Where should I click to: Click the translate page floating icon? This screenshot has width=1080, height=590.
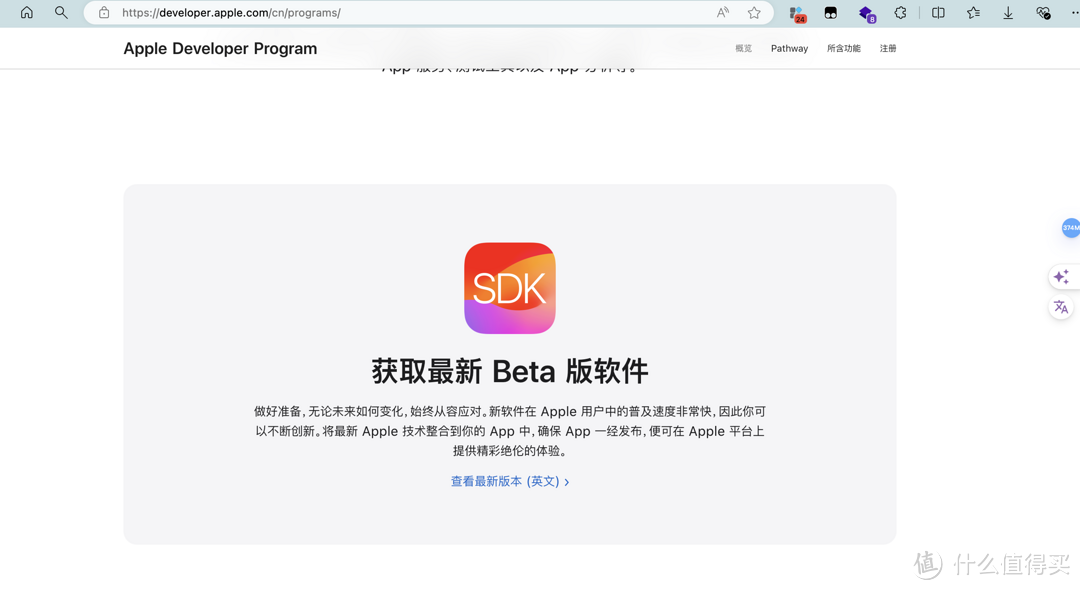tap(1061, 307)
